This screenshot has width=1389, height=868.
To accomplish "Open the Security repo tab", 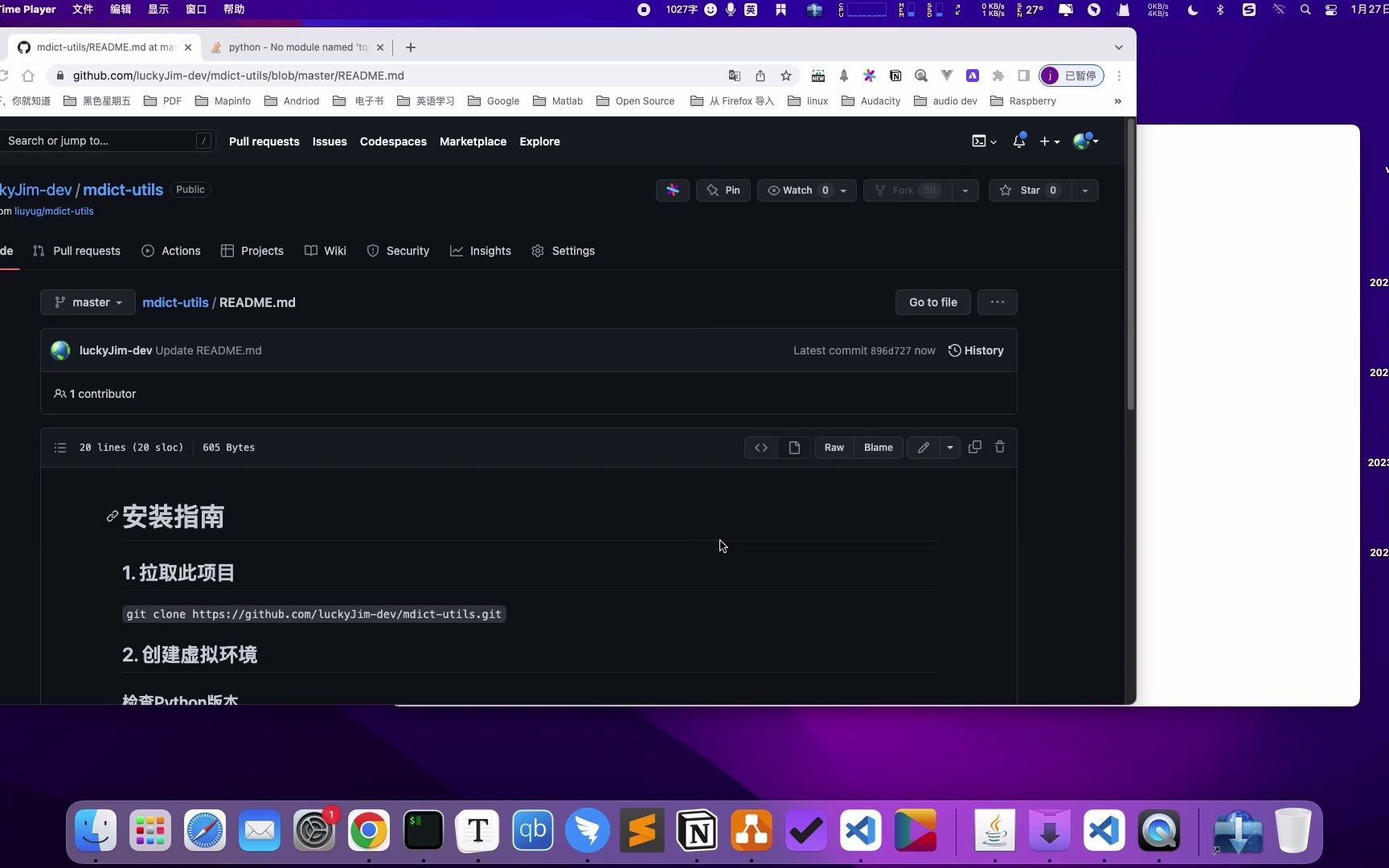I will click(x=398, y=251).
